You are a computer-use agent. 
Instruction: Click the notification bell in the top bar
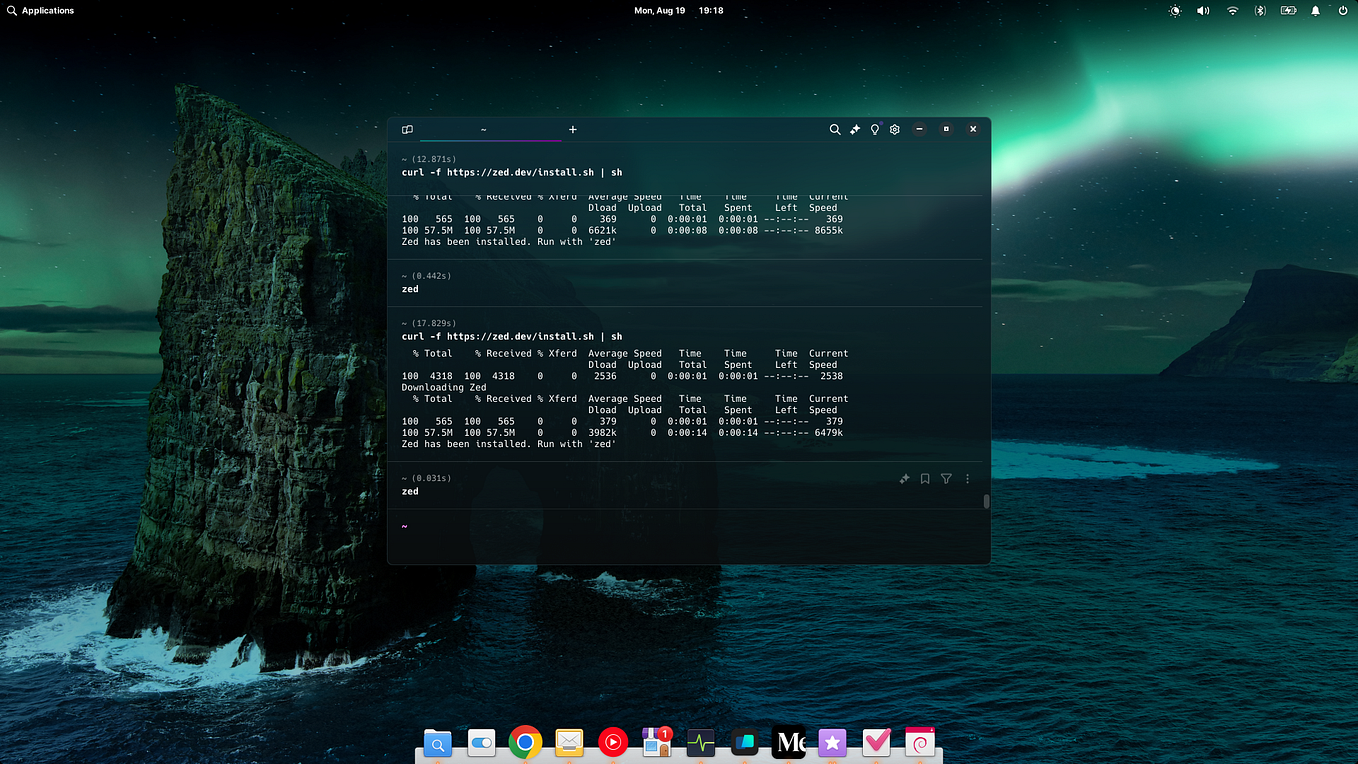(x=1315, y=10)
